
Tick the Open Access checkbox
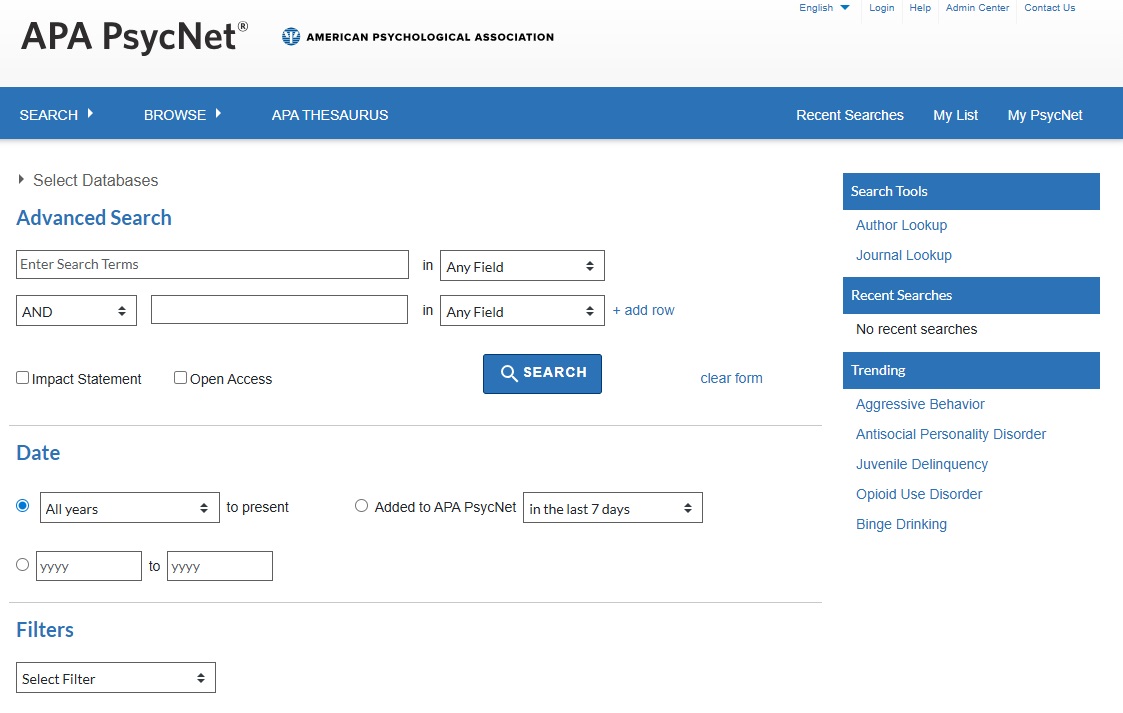(x=181, y=378)
